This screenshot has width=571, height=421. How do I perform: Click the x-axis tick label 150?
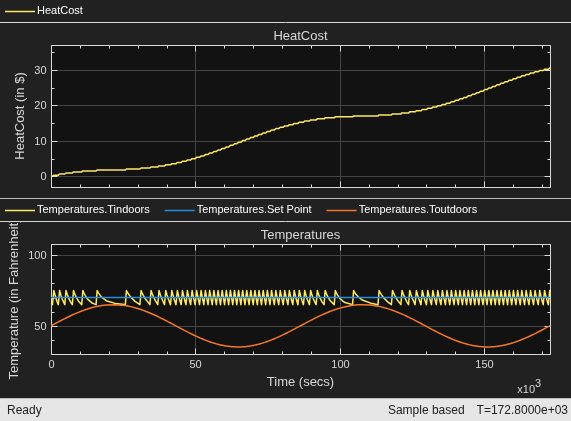(484, 364)
